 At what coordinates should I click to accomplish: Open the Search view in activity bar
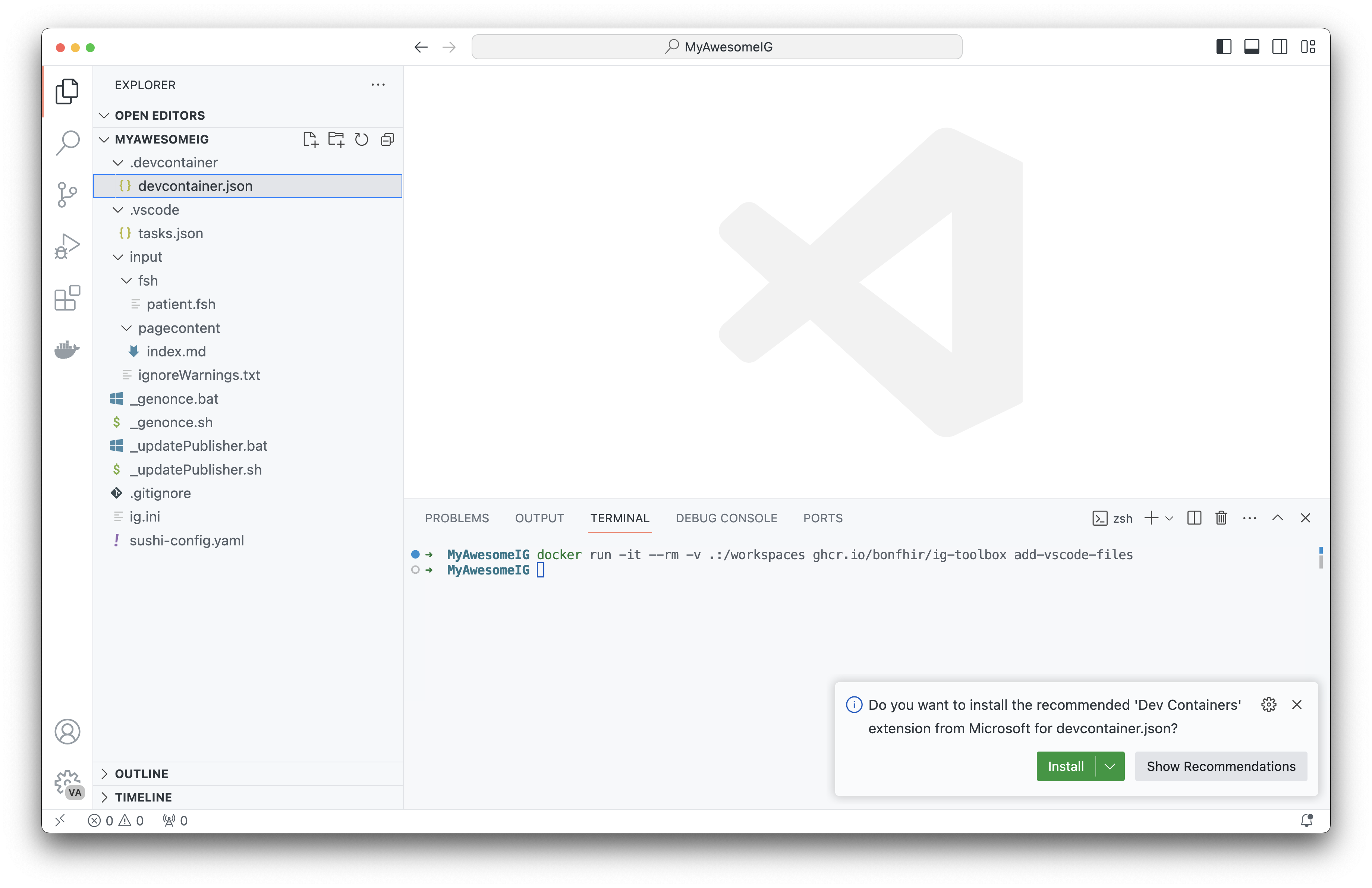coord(67,142)
